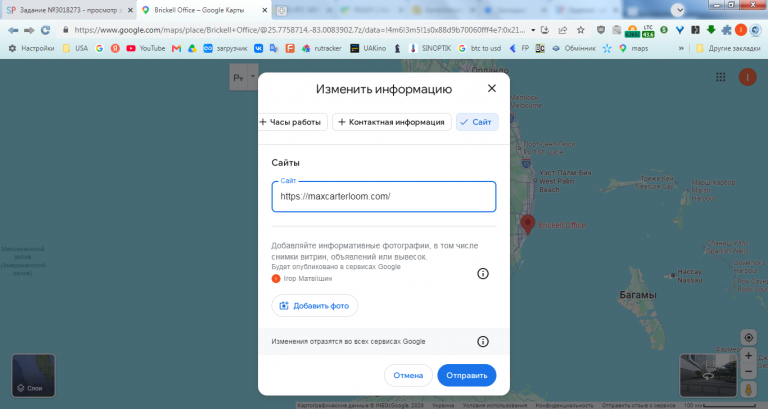
Task: Click the Слои layers thumbnail
Action: pyautogui.click(x=33, y=375)
